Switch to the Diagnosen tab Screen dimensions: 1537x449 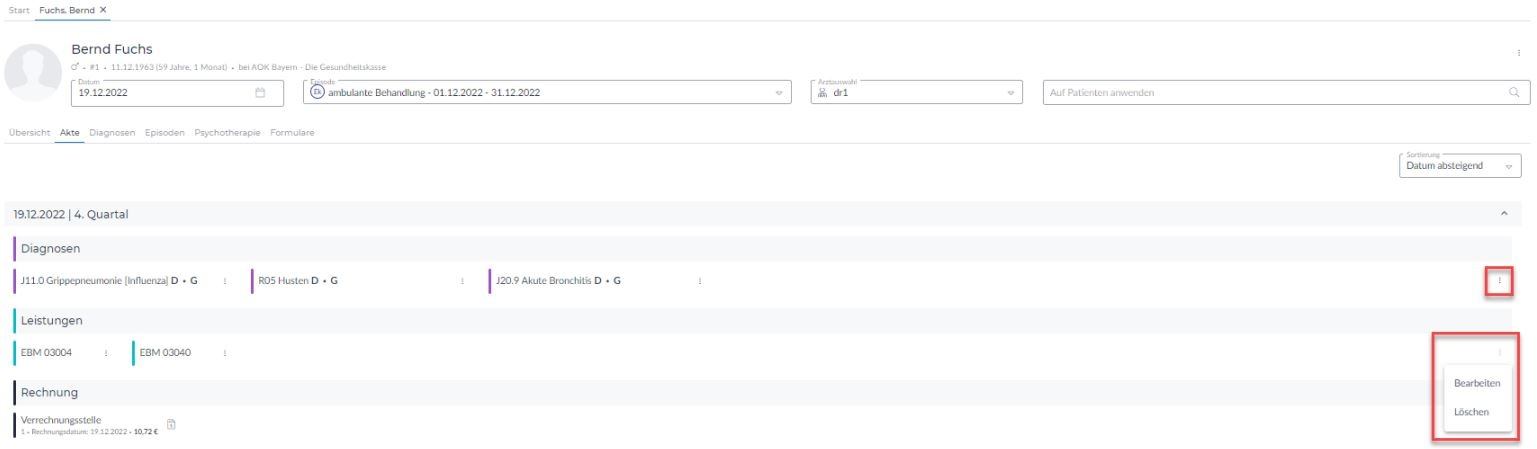(x=112, y=133)
